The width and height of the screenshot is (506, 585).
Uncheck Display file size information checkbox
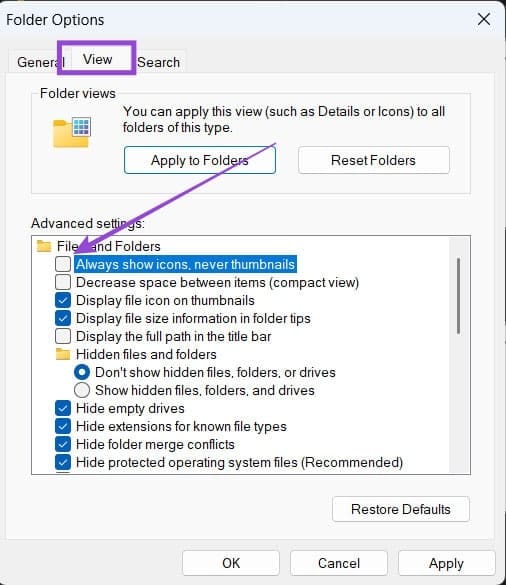click(63, 318)
